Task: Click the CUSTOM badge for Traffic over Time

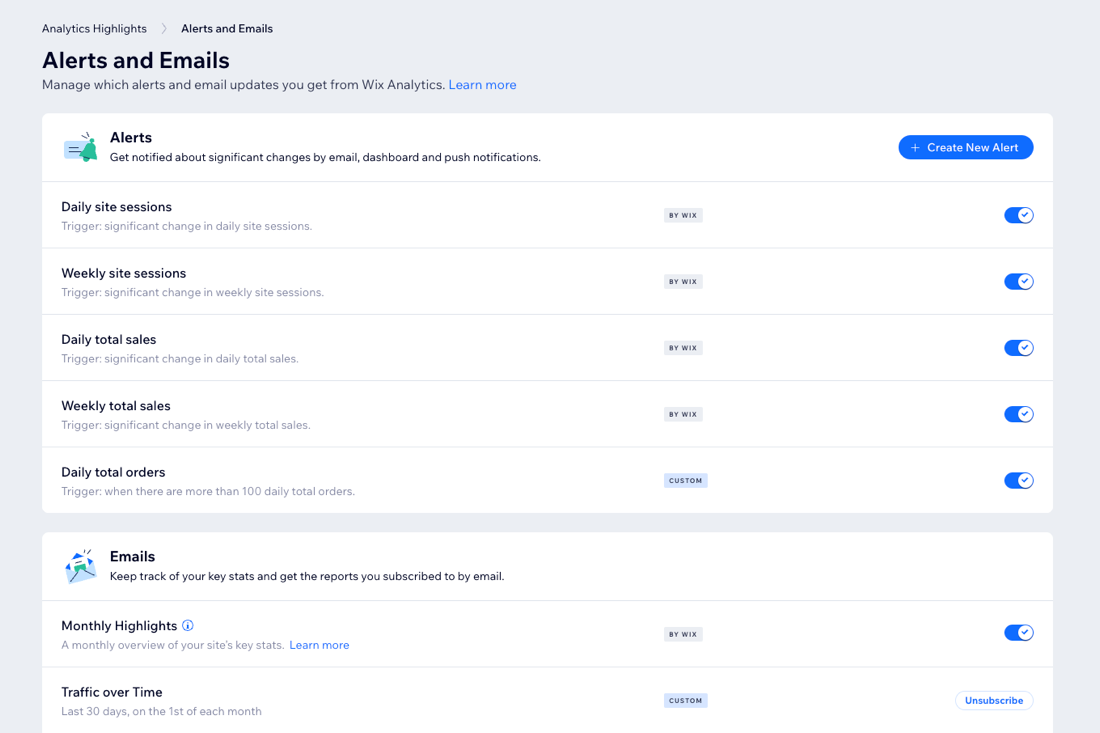Action: 685,700
